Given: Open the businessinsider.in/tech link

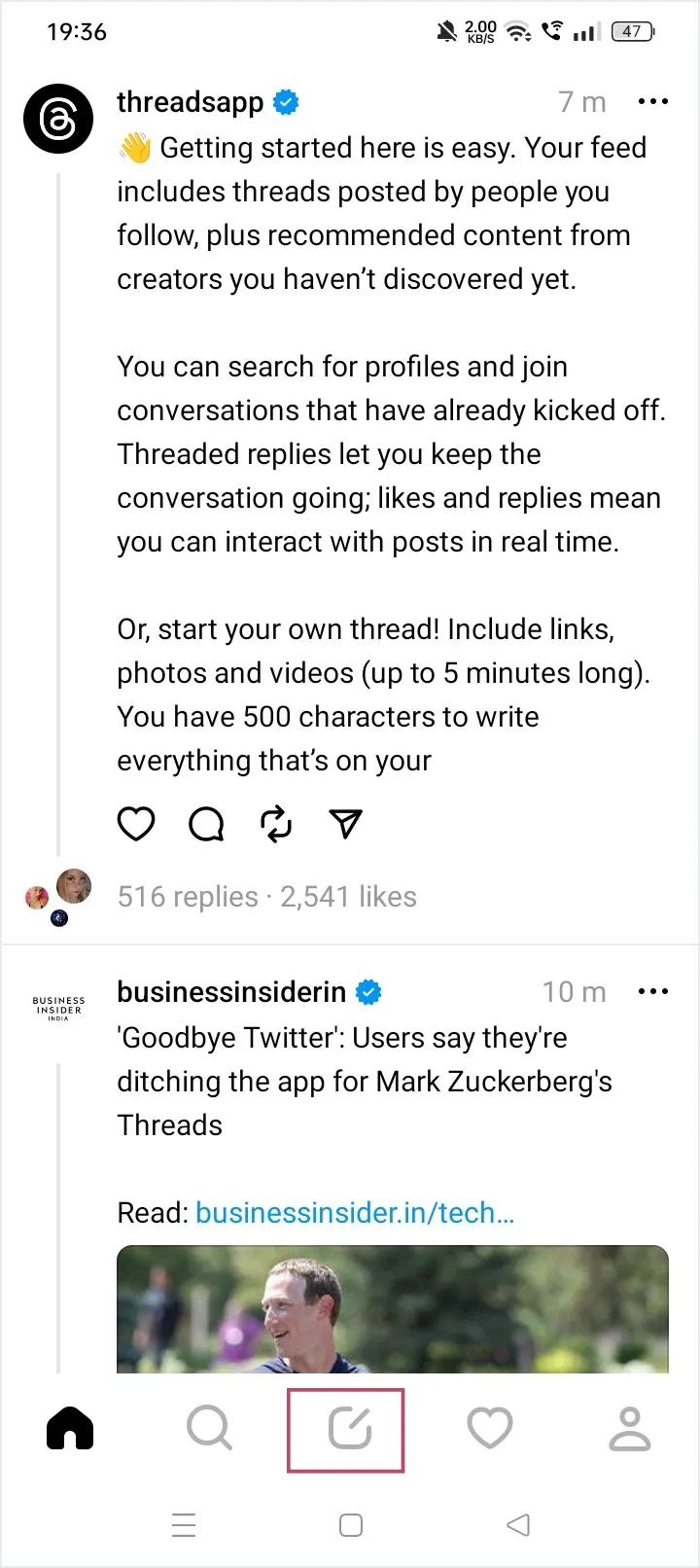Looking at the screenshot, I should click(x=355, y=1213).
